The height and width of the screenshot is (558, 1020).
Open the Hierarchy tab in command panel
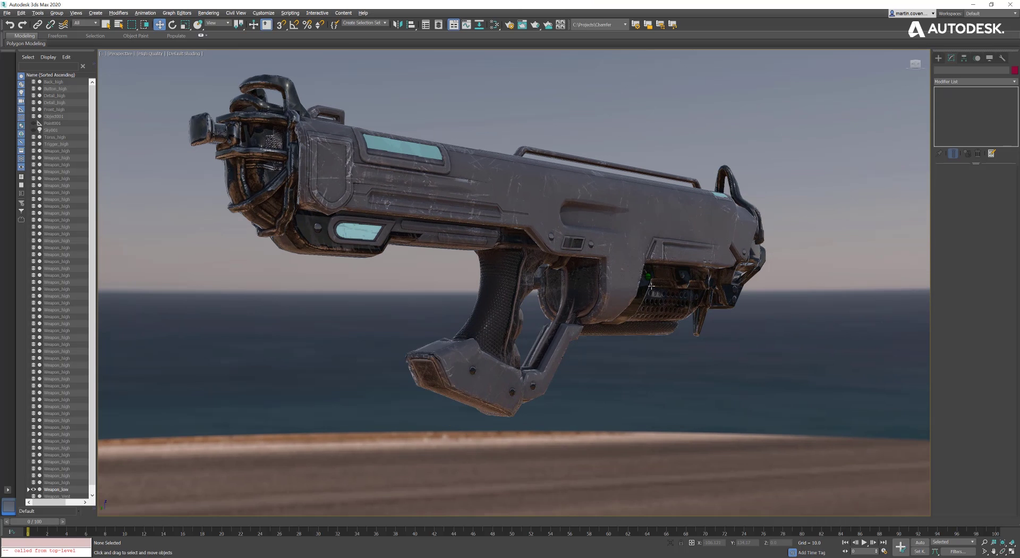coord(964,58)
